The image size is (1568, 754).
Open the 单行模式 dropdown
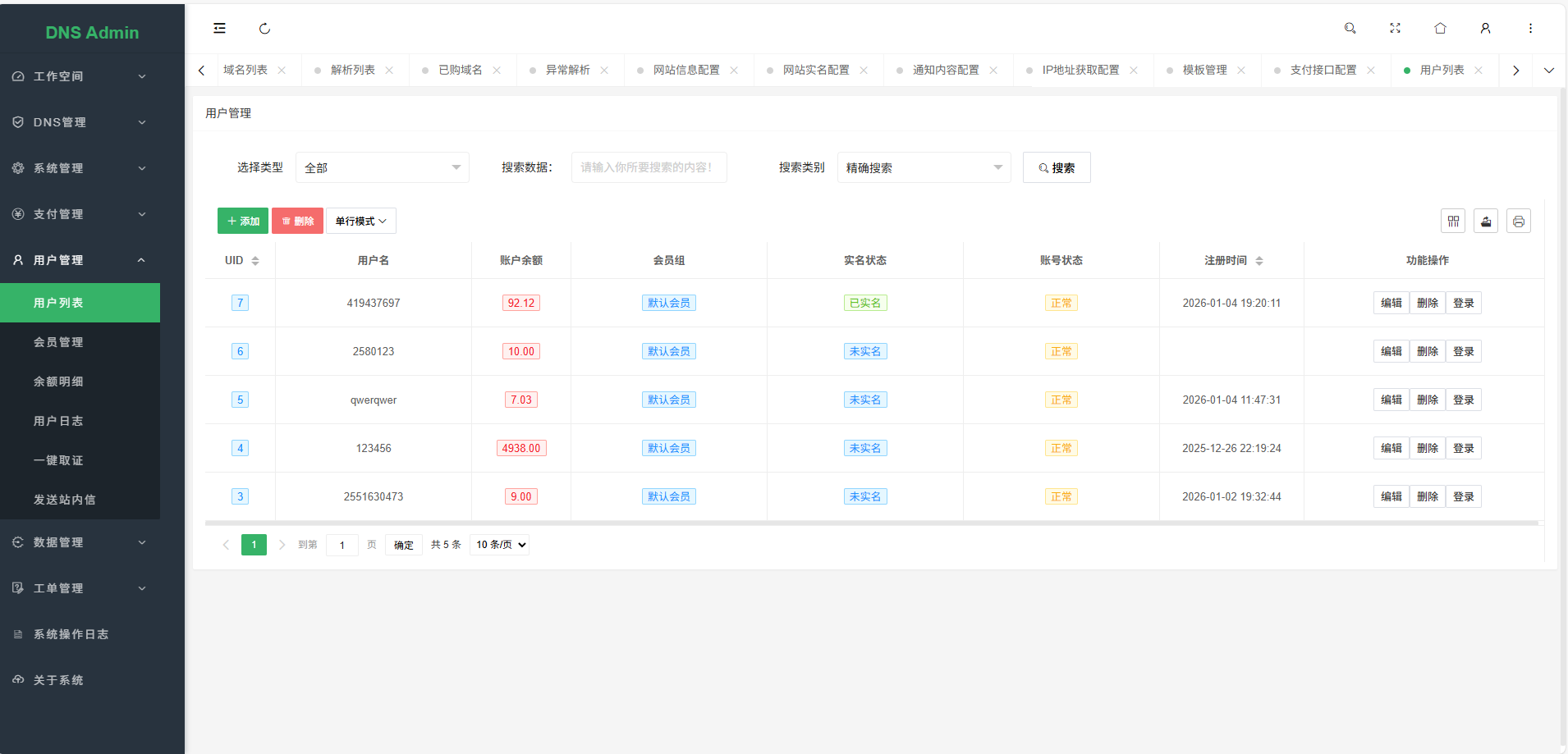click(360, 220)
